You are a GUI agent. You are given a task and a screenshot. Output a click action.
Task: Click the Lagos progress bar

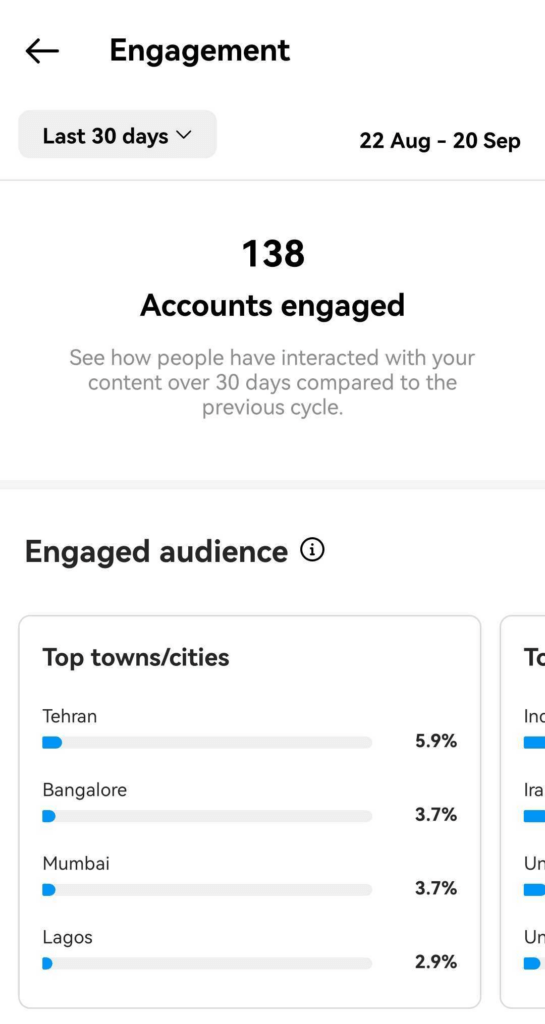coord(207,963)
